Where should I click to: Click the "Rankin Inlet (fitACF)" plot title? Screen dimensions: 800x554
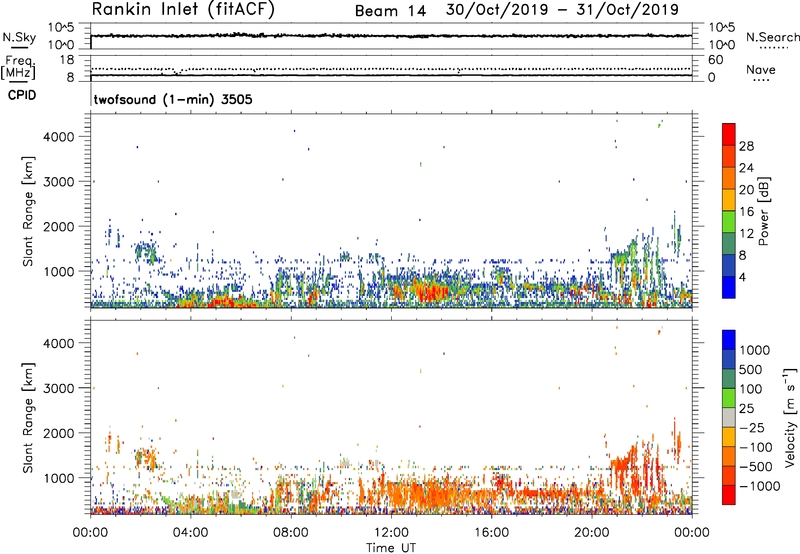183,10
